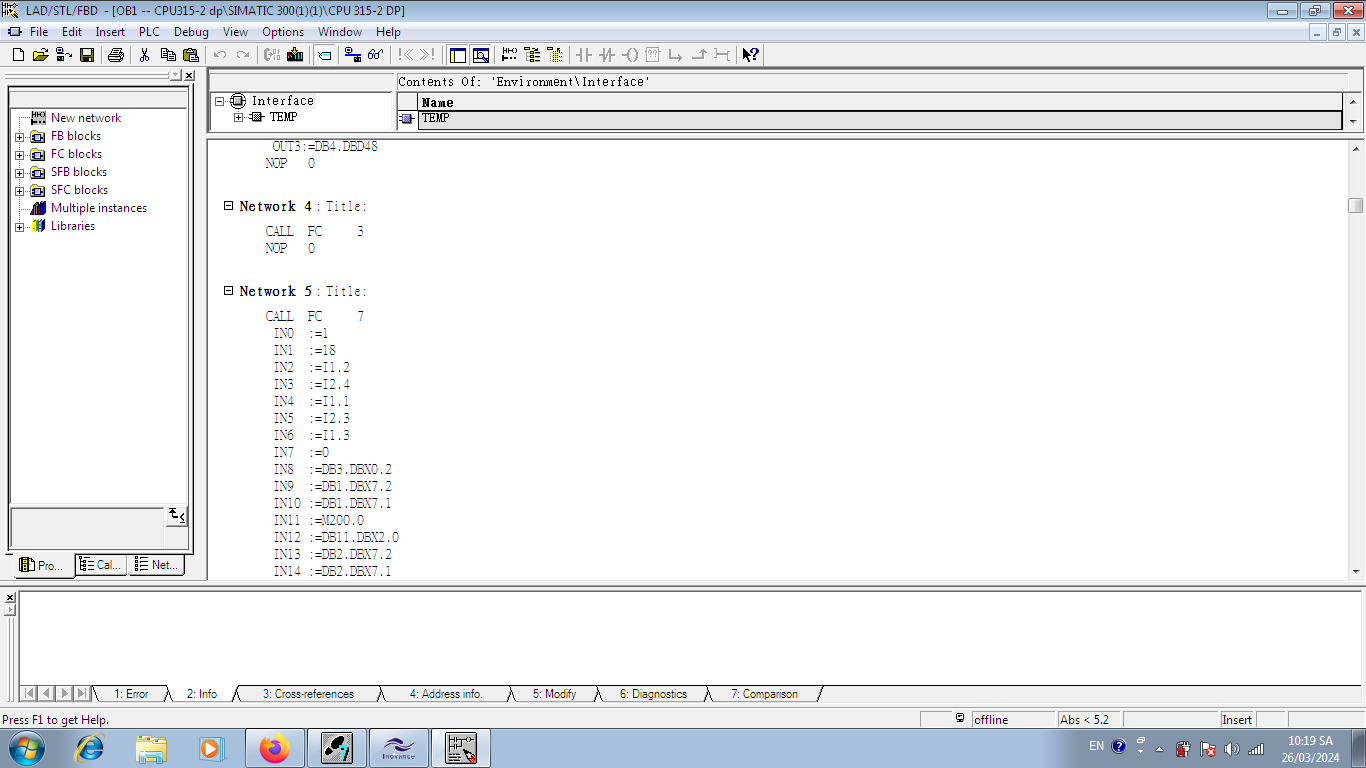
Task: Toggle the Overviews panel toolbar icon
Action: (x=458, y=55)
